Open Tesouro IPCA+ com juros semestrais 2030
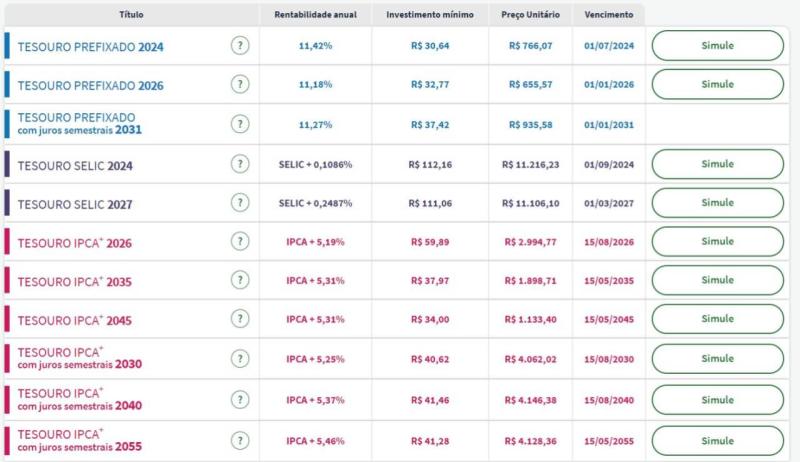The width and height of the screenshot is (800, 462). pos(80,358)
